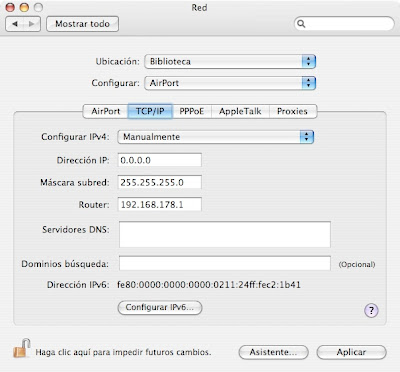The image size is (400, 372).
Task: Click the Aplicar button
Action: point(351,352)
